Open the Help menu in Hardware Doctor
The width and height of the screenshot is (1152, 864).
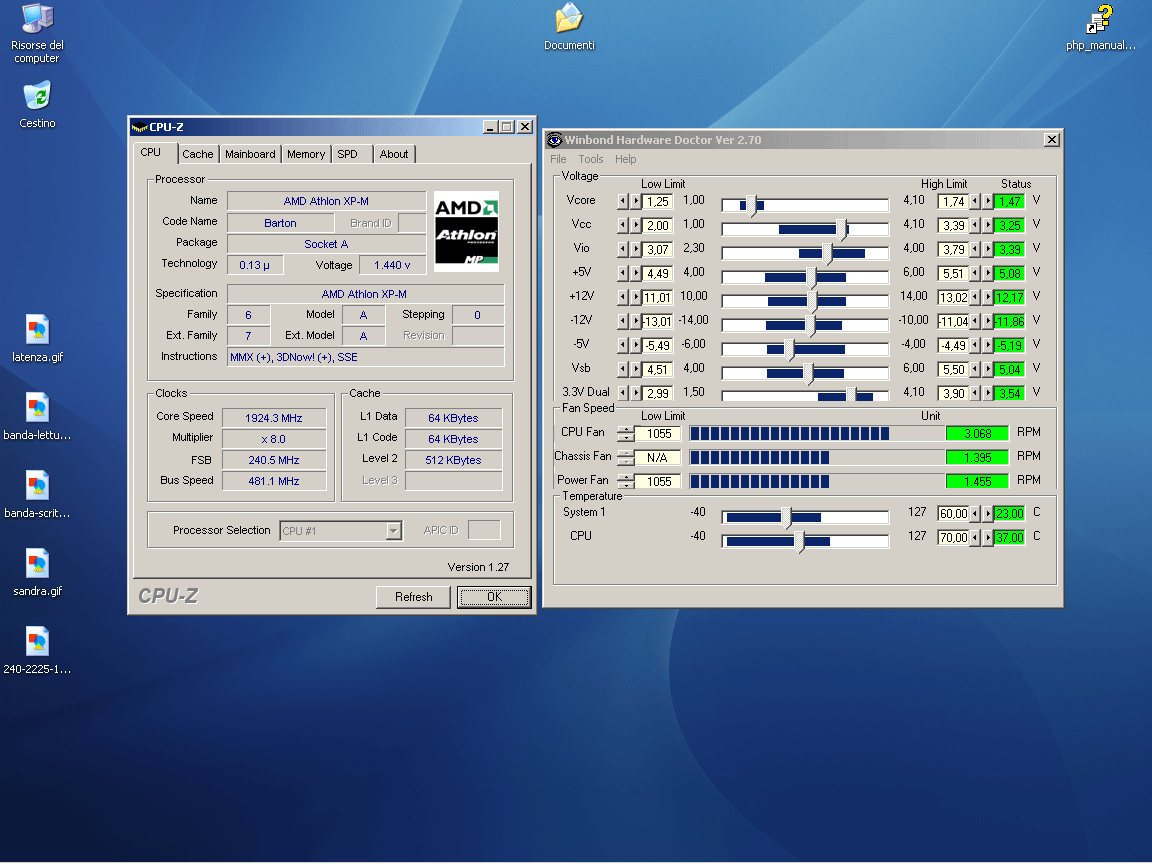point(625,159)
